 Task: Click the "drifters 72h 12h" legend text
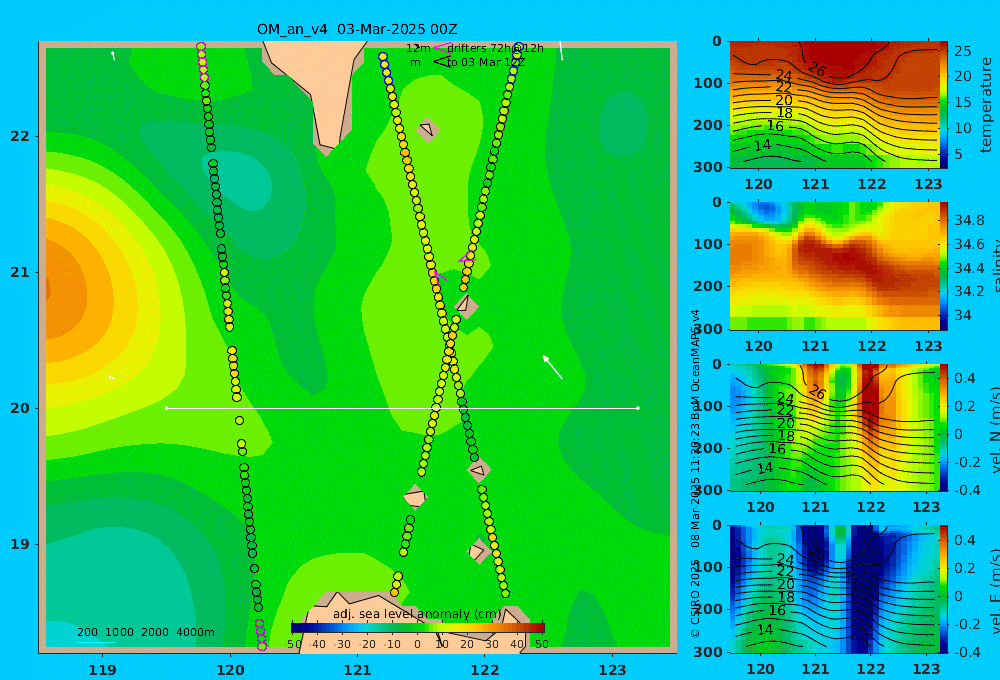pos(495,48)
